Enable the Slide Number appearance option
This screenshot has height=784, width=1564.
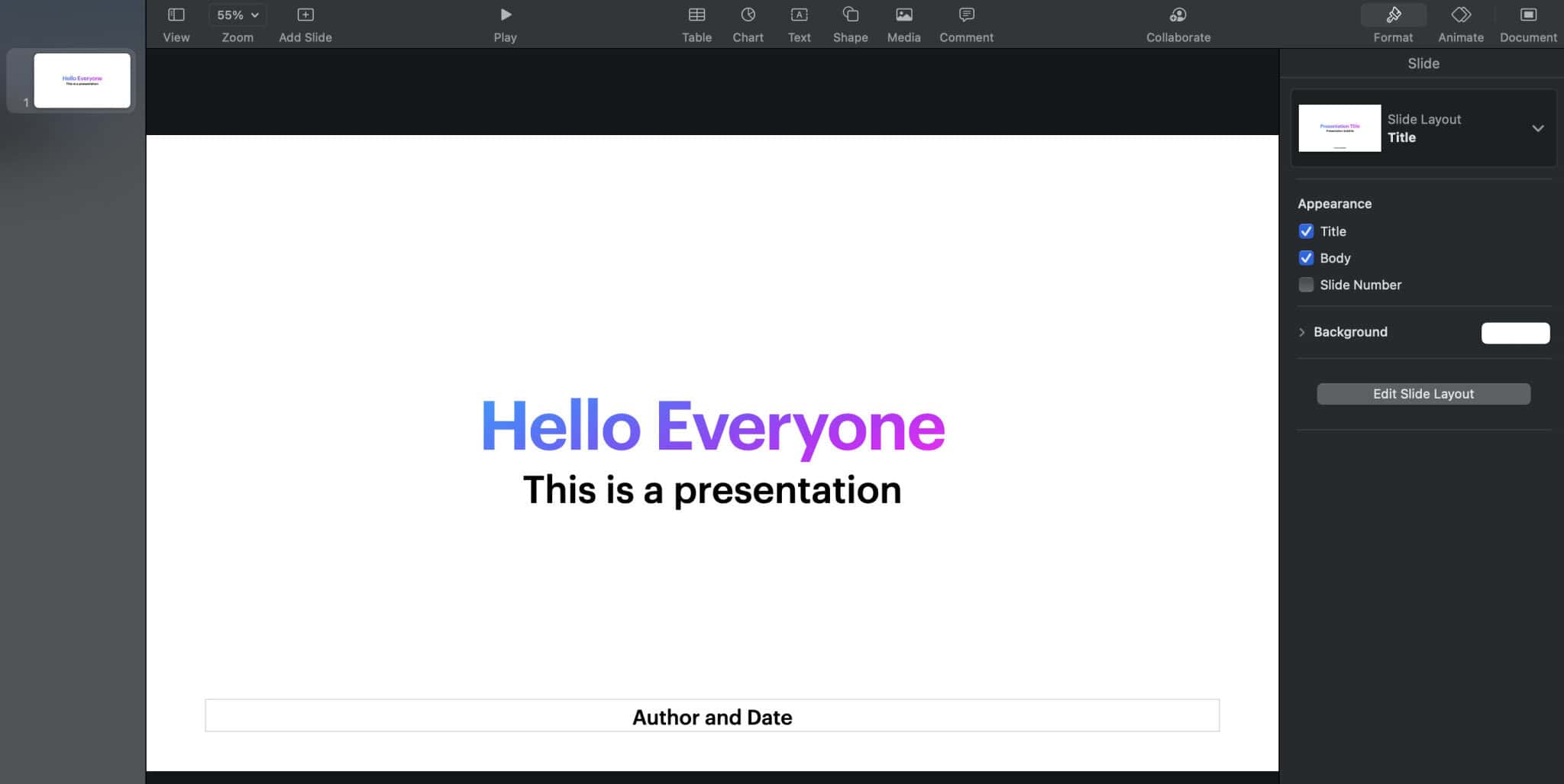click(1307, 284)
